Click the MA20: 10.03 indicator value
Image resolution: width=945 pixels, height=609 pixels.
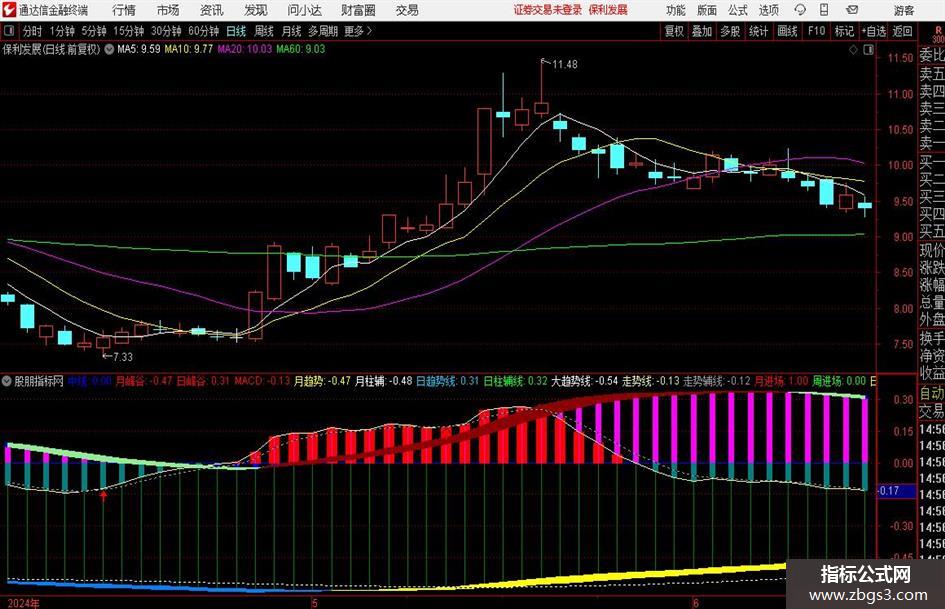click(245, 49)
